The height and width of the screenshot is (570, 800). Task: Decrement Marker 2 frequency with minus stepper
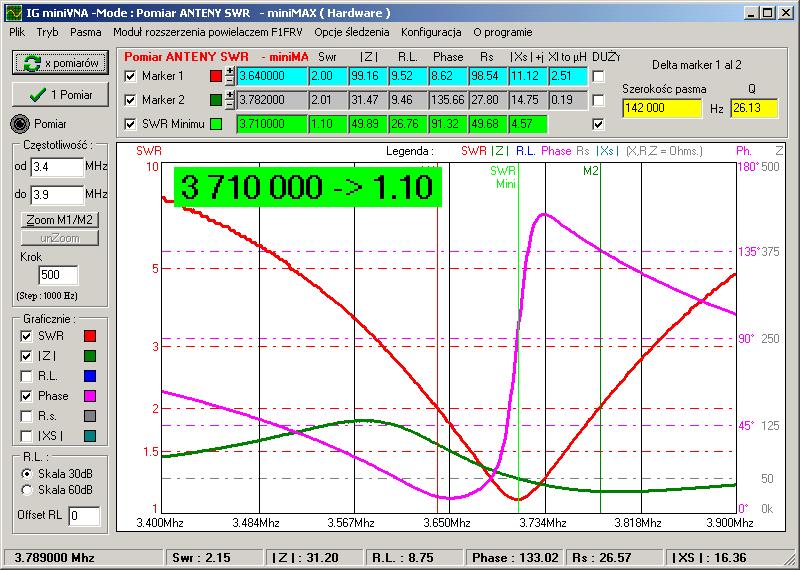230,105
